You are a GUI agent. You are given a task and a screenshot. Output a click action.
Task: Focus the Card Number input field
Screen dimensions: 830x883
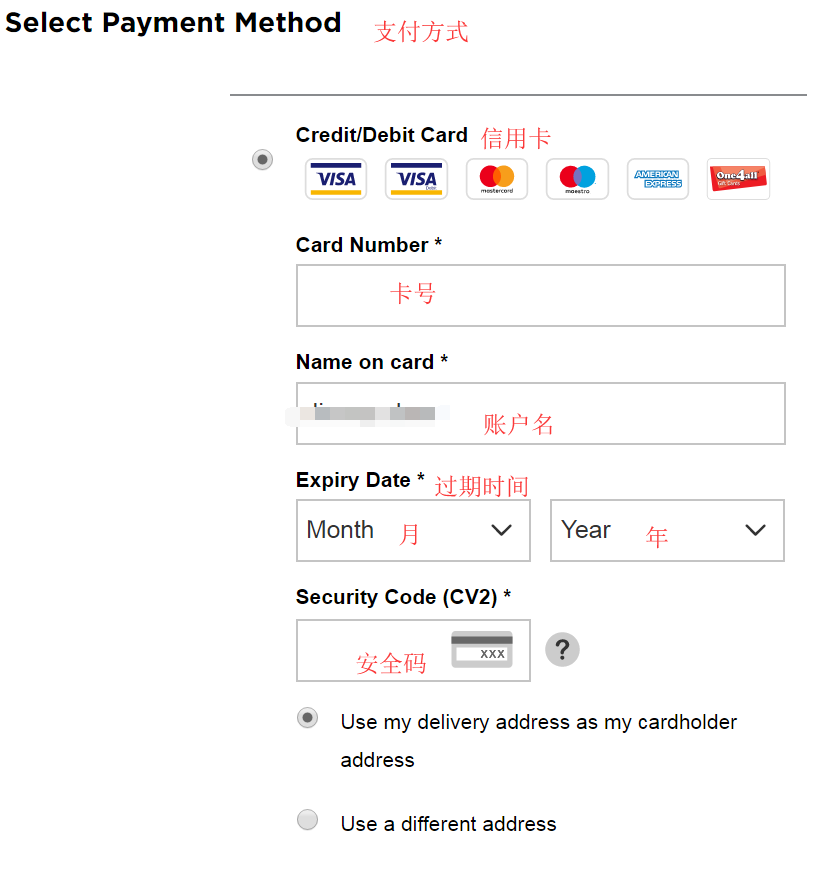click(540, 295)
